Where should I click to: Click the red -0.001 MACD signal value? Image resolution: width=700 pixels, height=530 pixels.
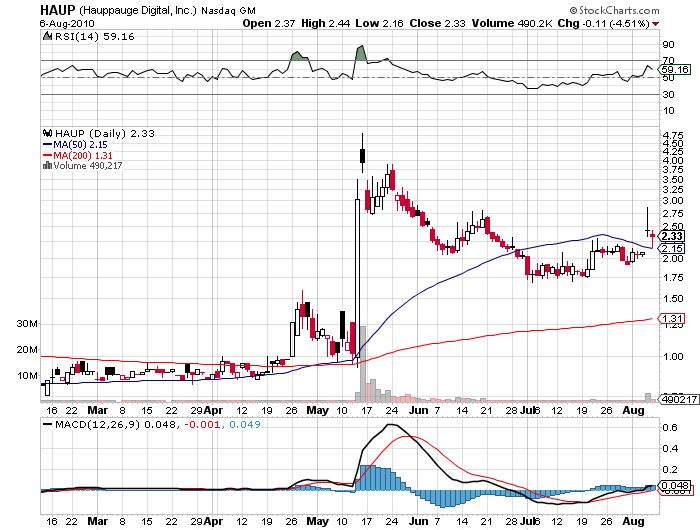tap(203, 424)
